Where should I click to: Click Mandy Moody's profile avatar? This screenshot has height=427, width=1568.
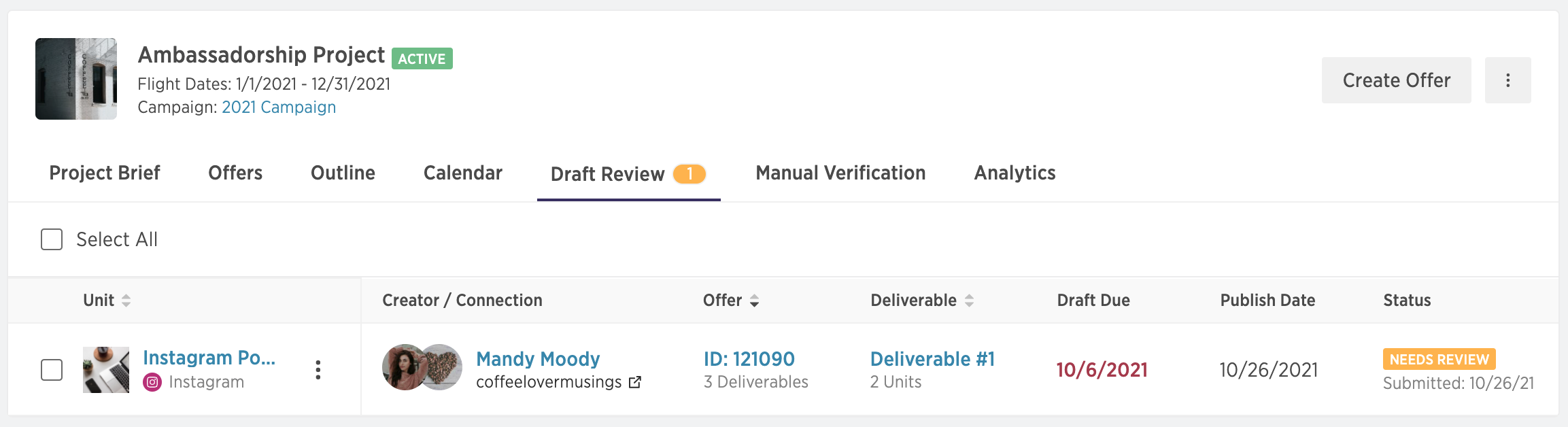(x=405, y=367)
